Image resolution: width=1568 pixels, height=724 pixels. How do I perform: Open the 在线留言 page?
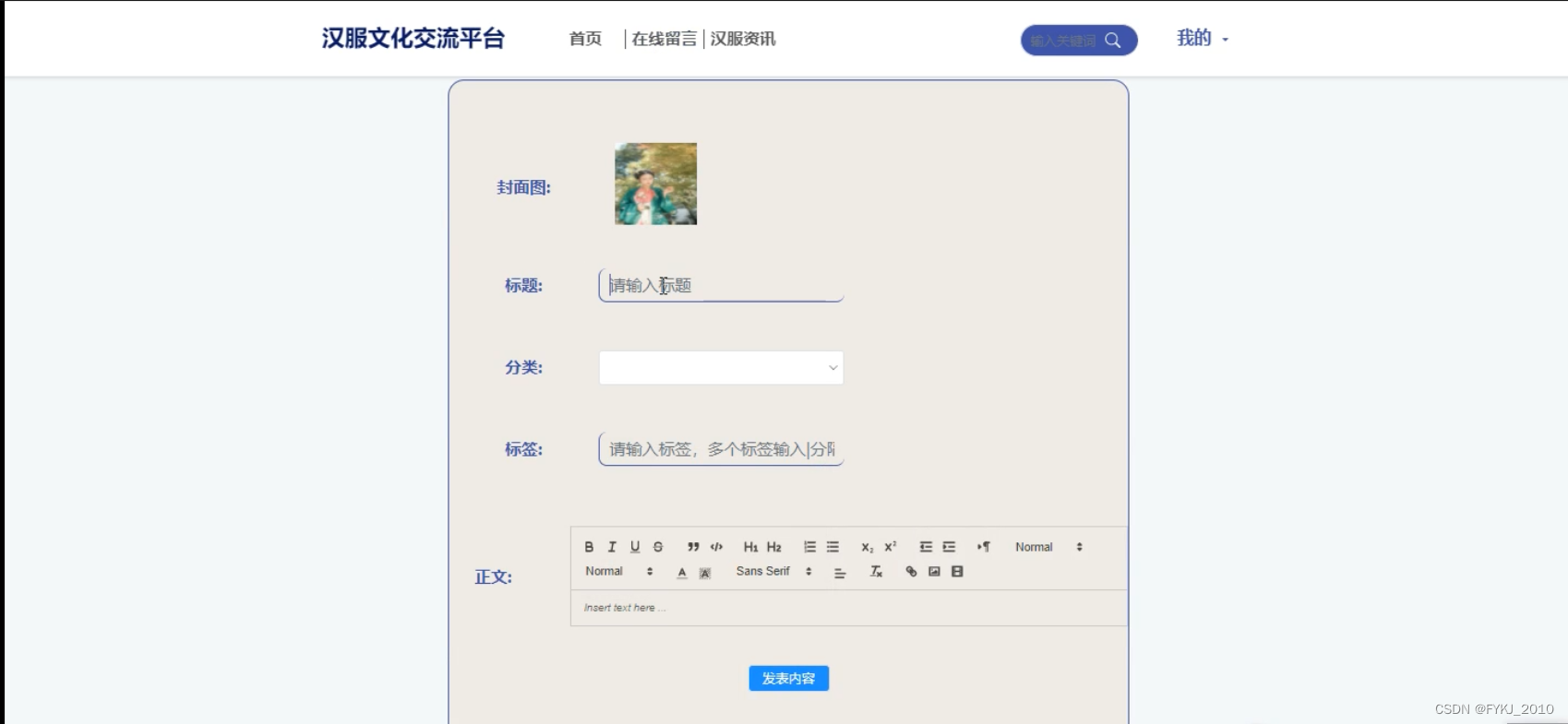(664, 39)
